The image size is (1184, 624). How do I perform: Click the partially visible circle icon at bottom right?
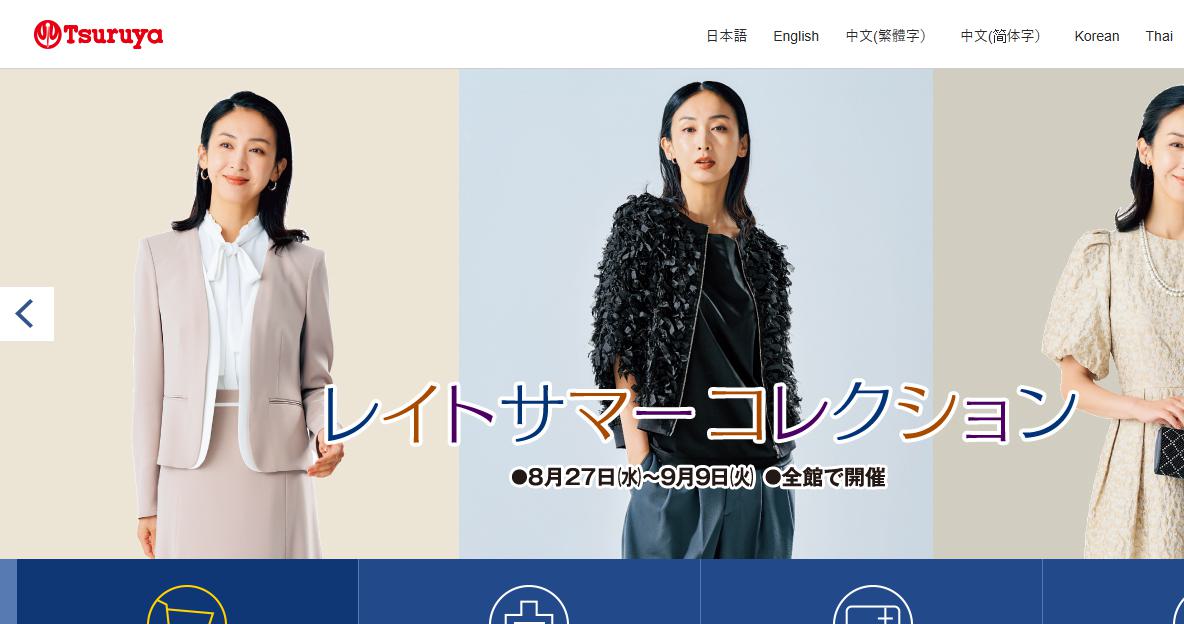(x=1179, y=607)
